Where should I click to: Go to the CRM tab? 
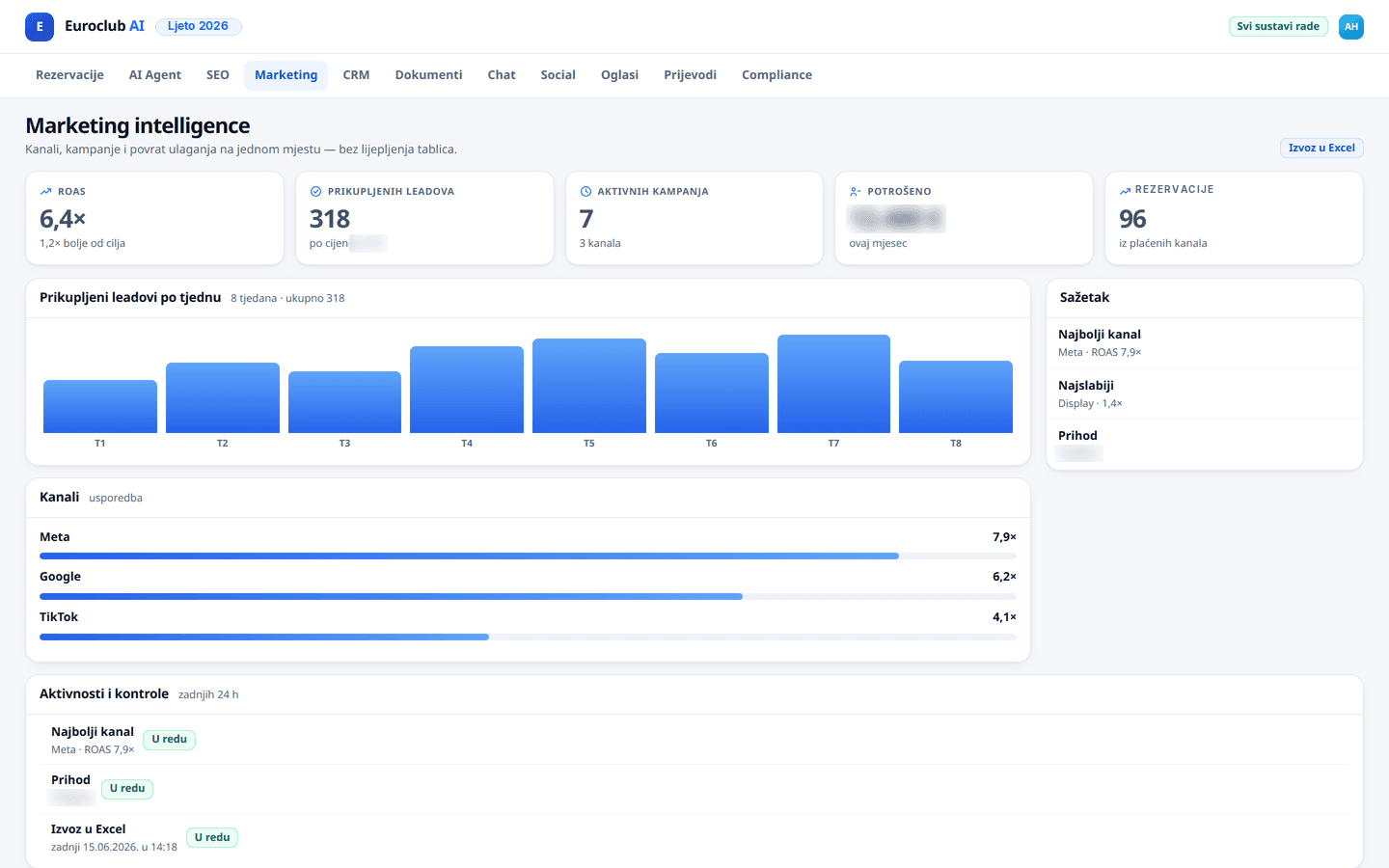tap(356, 75)
